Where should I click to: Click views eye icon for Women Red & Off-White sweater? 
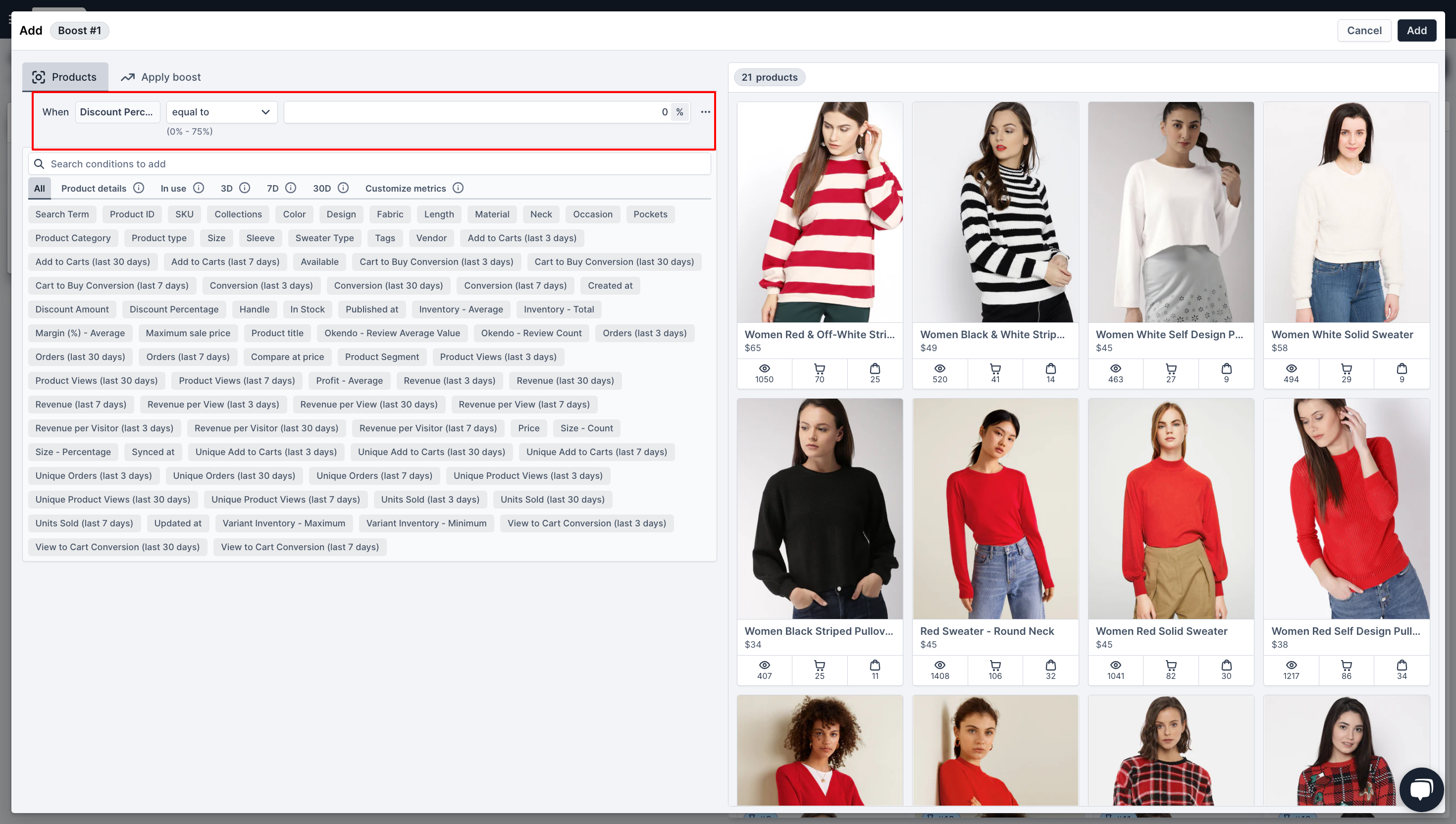(764, 368)
